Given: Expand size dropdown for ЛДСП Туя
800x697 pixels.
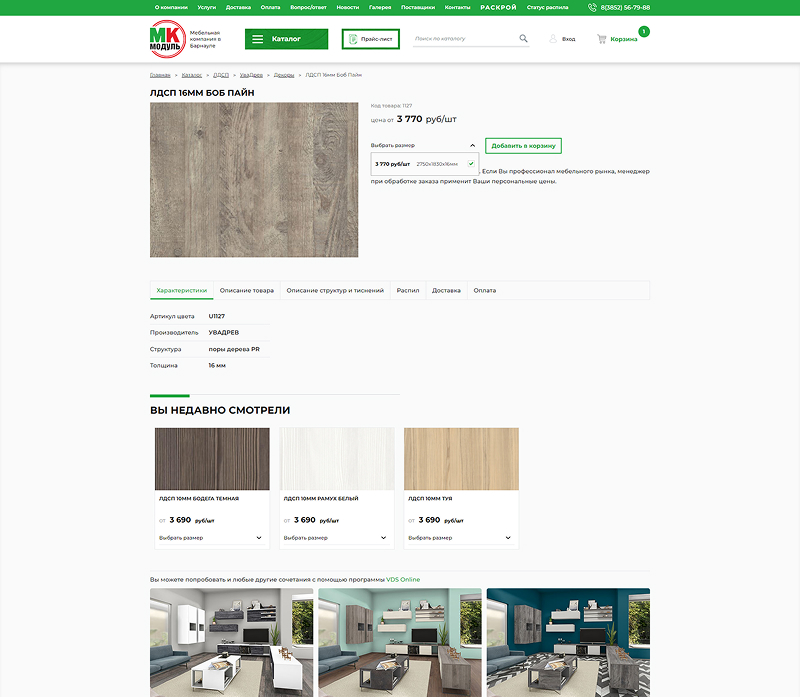Looking at the screenshot, I should (509, 538).
